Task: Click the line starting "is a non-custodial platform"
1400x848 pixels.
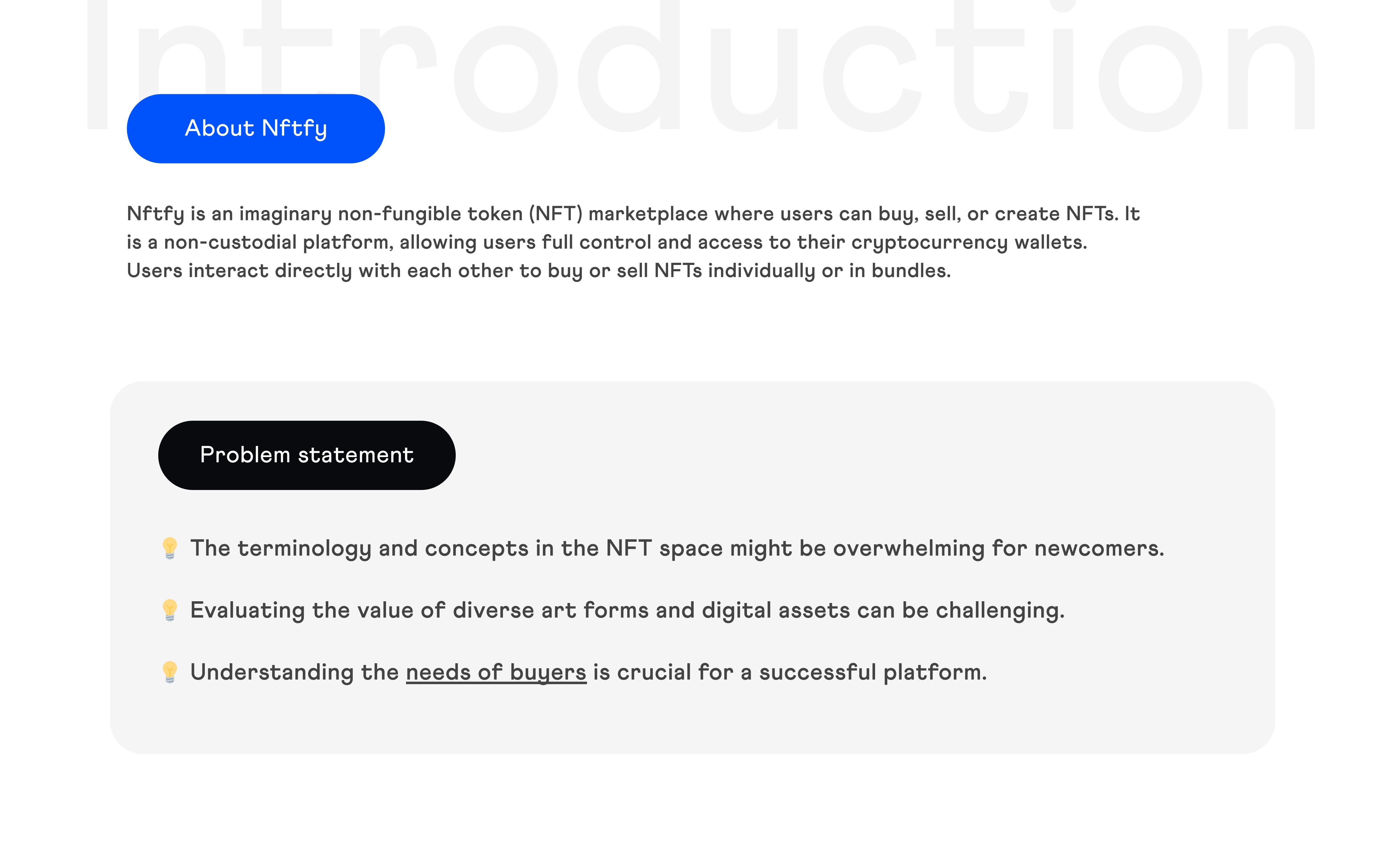Action: tap(607, 243)
